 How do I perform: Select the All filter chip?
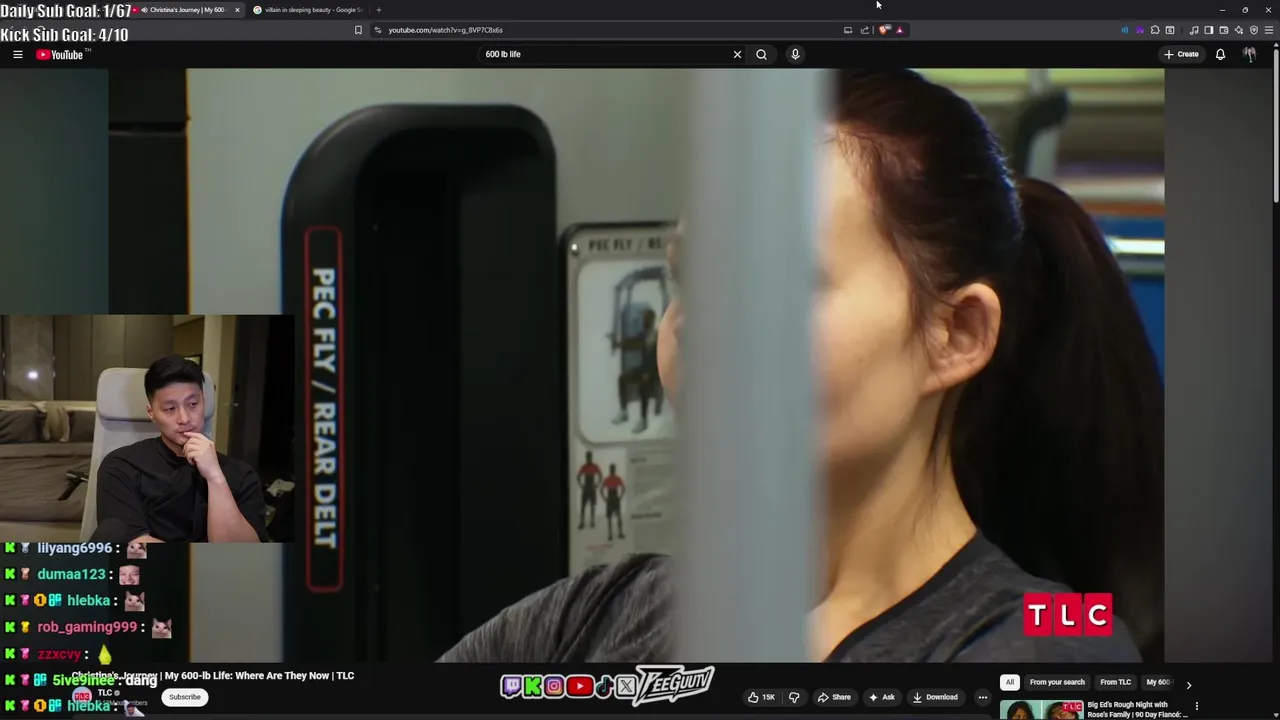1010,682
